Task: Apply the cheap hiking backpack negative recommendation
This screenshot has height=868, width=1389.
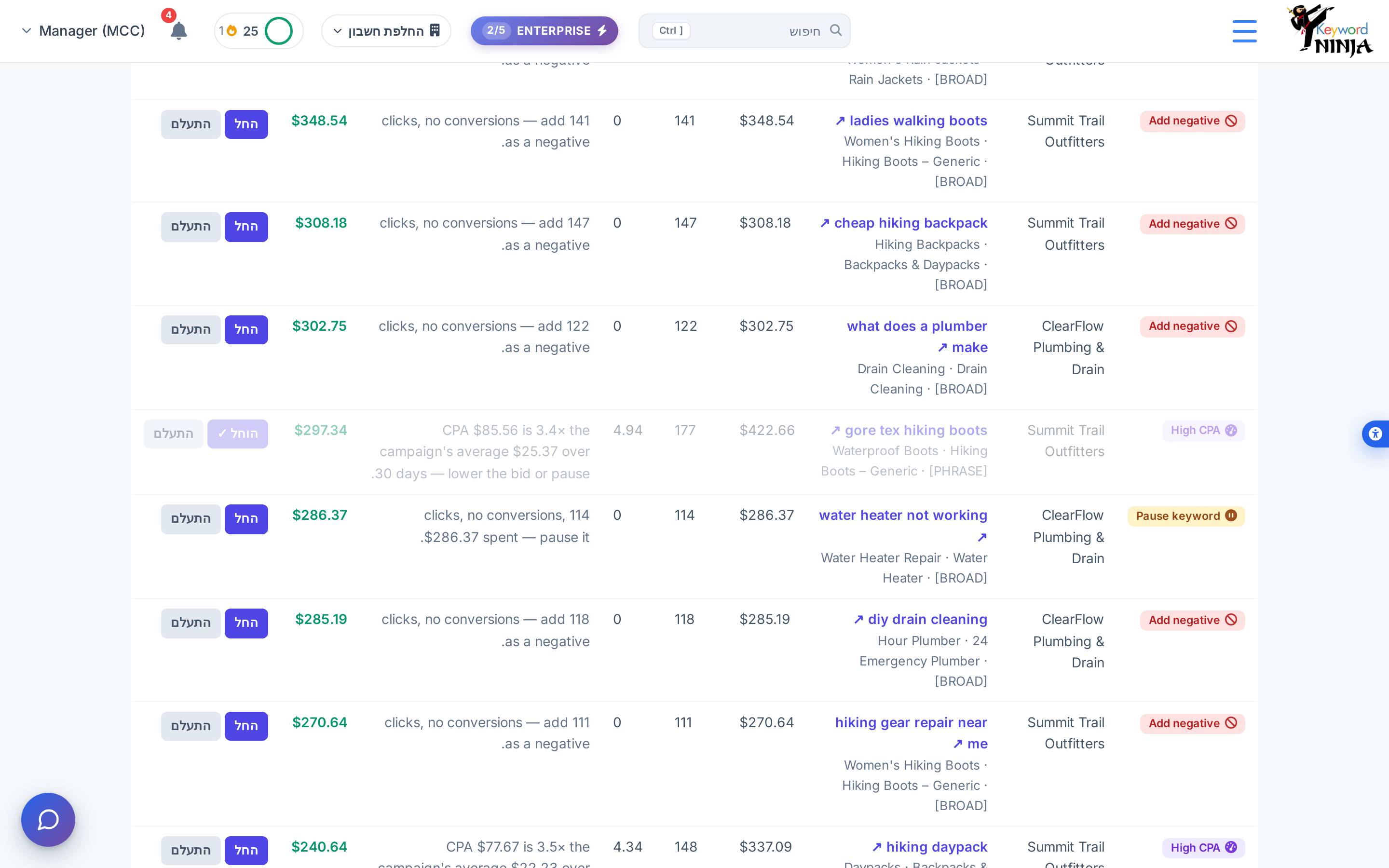Action: point(246,227)
